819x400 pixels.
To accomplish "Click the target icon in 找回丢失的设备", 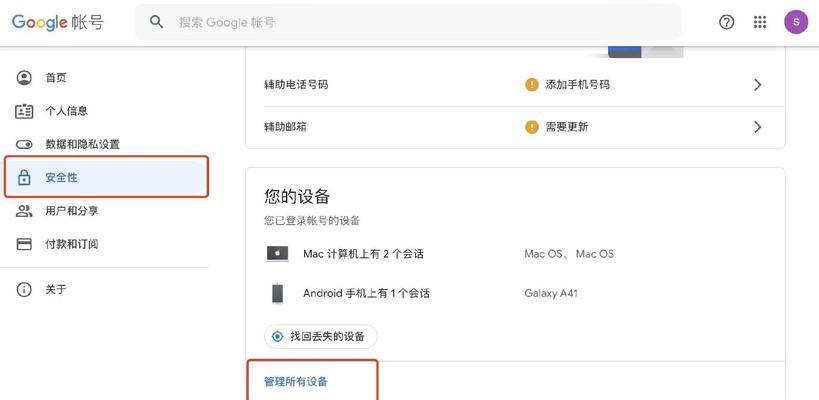I will [278, 336].
